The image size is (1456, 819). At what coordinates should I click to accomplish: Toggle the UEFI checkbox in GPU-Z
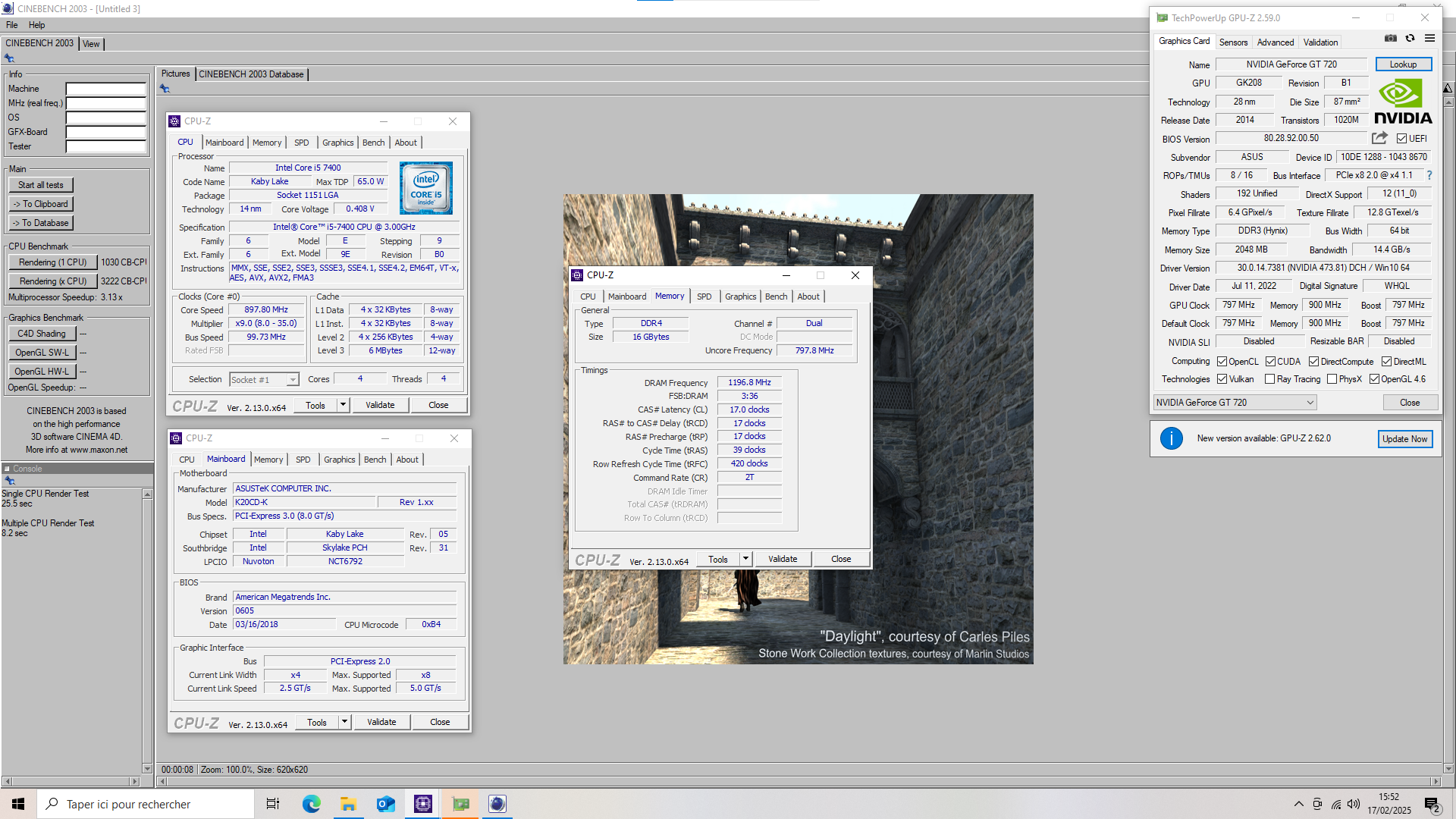1401,139
